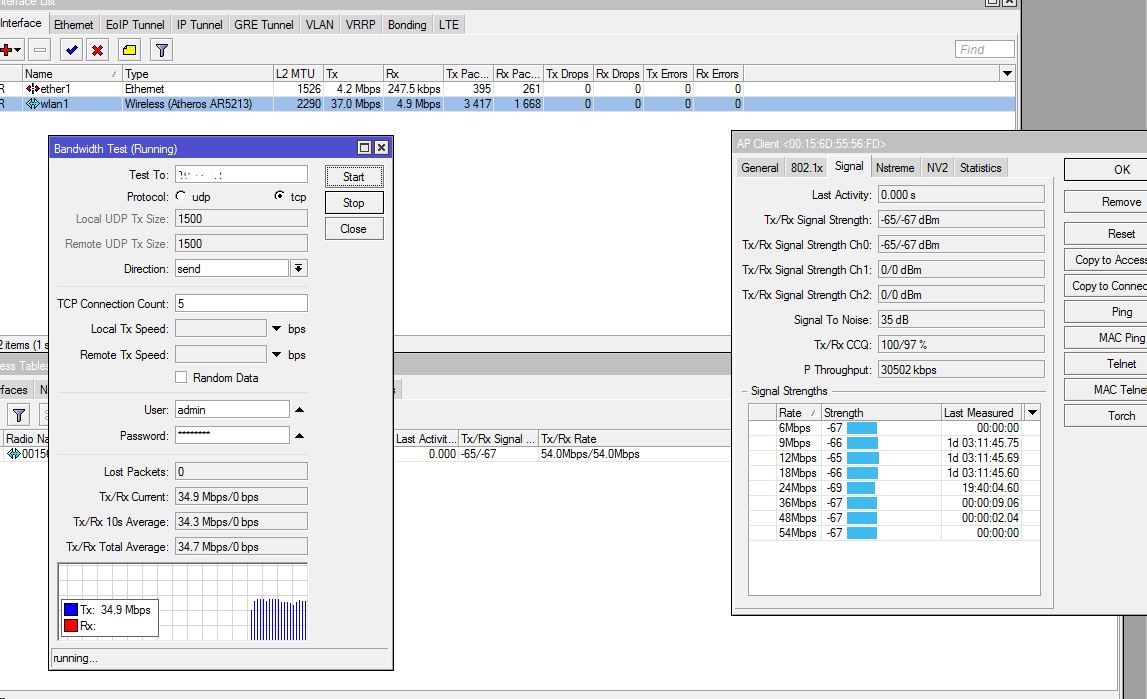Open the VLAN tab
Image resolution: width=1147 pixels, height=699 pixels.
click(320, 25)
